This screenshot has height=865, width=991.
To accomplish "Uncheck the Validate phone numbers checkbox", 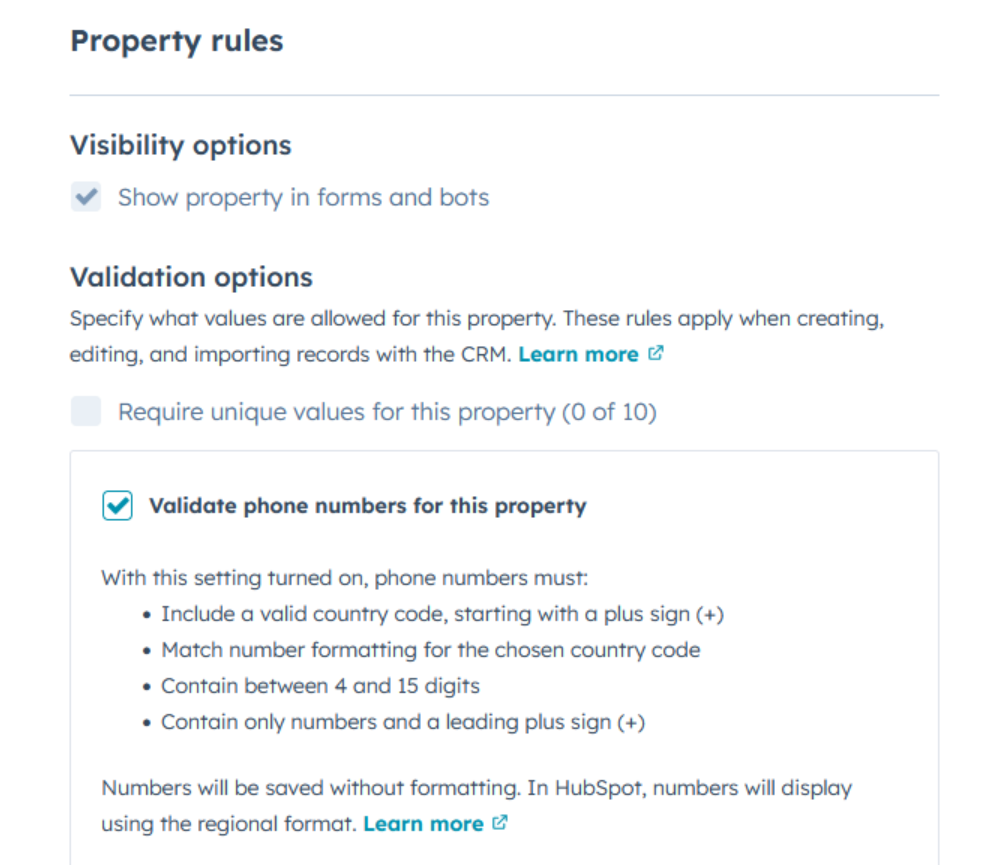I will click(117, 506).
